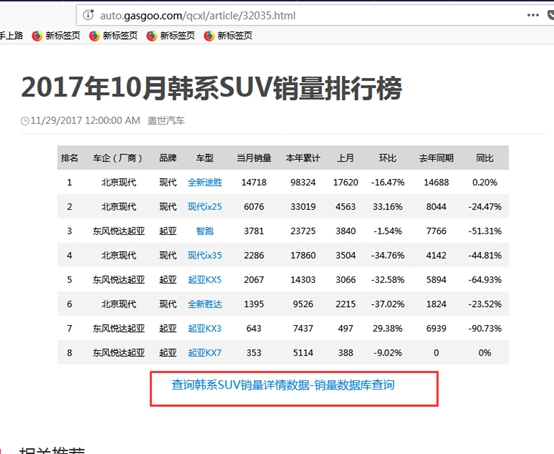
Task: Click the 盖世汽车 source label
Action: [166, 121]
